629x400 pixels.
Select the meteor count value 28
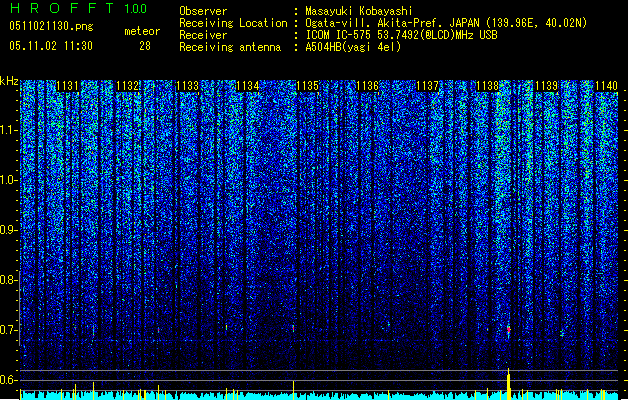(x=145, y=46)
